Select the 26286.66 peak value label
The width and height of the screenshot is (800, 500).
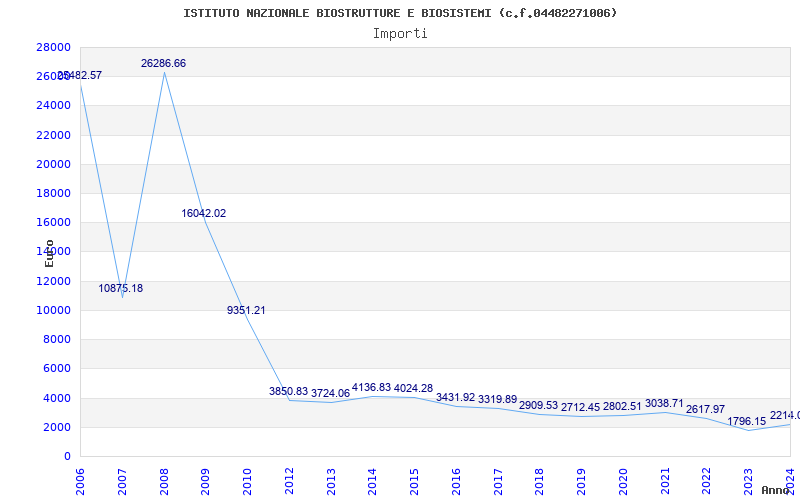pyautogui.click(x=163, y=63)
